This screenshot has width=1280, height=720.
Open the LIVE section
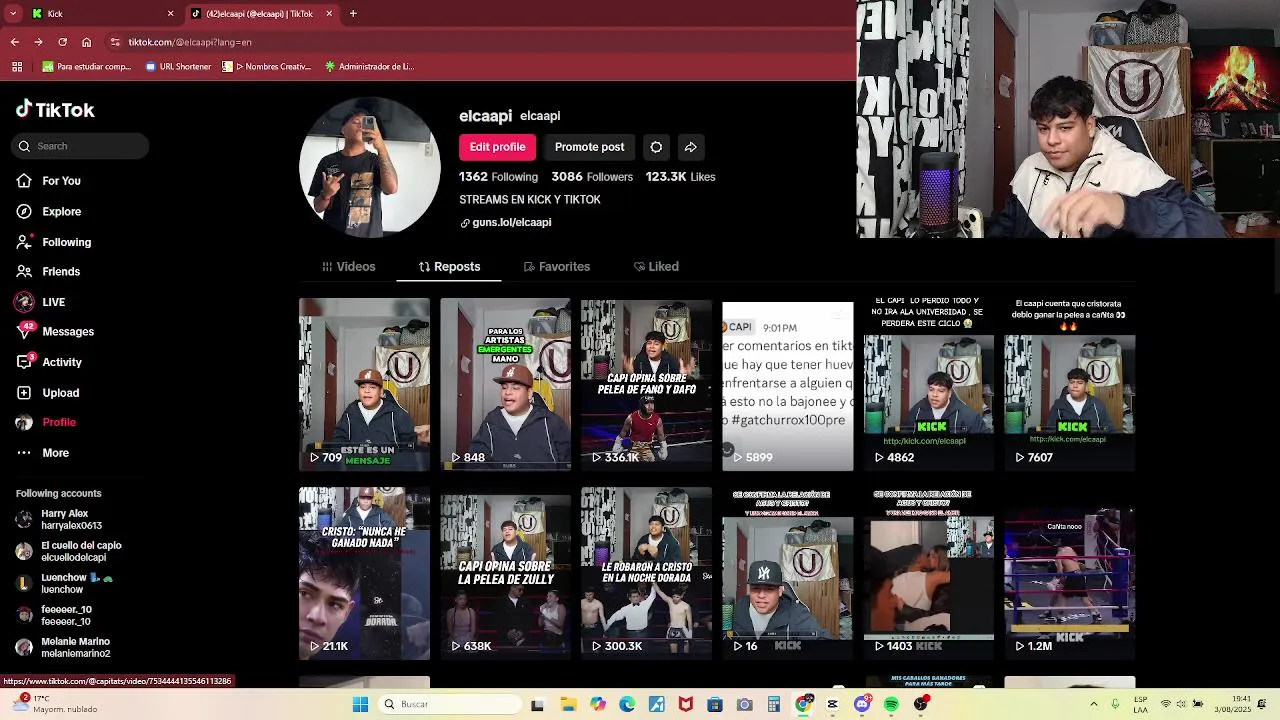pyautogui.click(x=40, y=302)
